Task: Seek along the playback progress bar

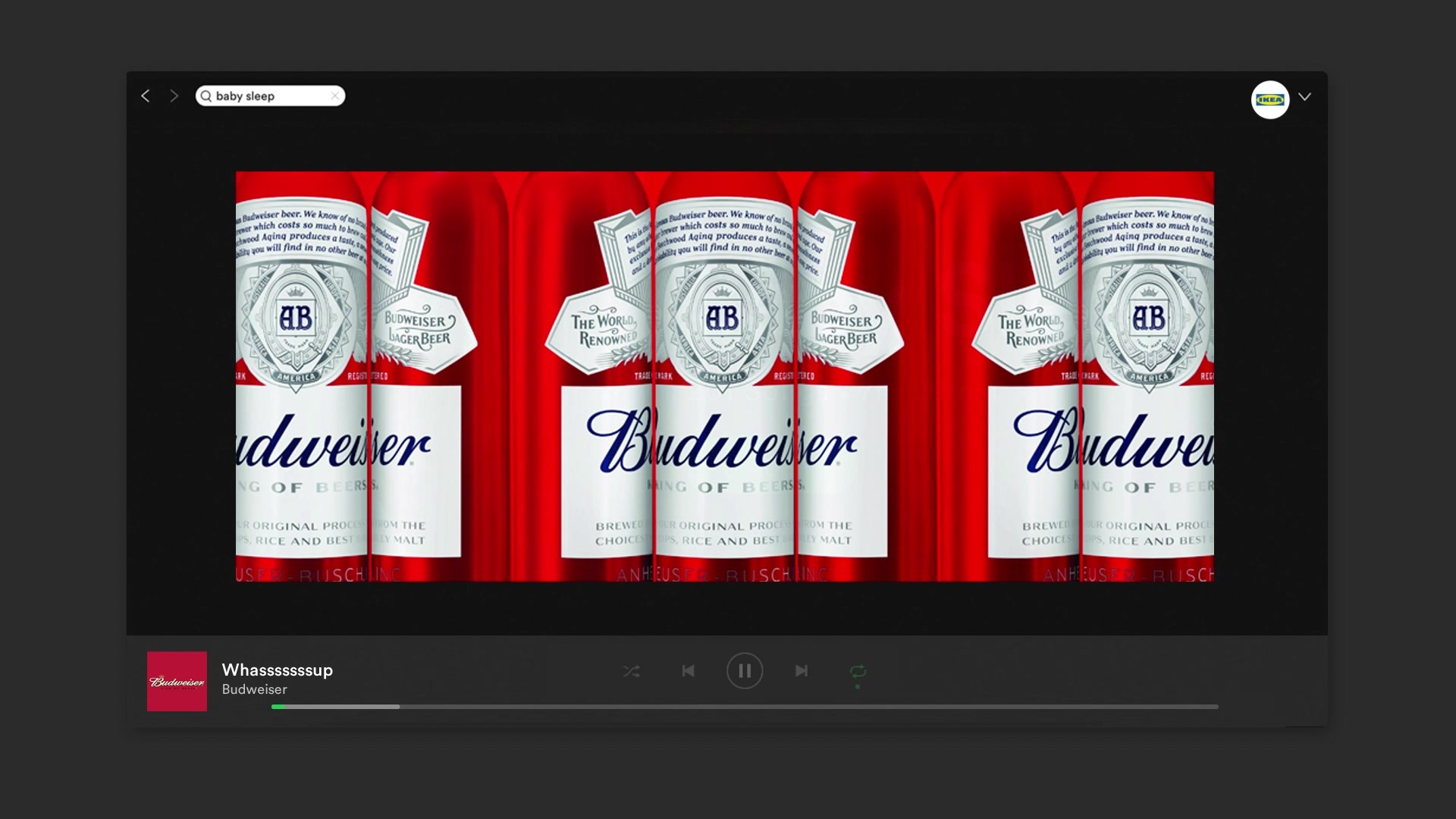Action: 745,707
